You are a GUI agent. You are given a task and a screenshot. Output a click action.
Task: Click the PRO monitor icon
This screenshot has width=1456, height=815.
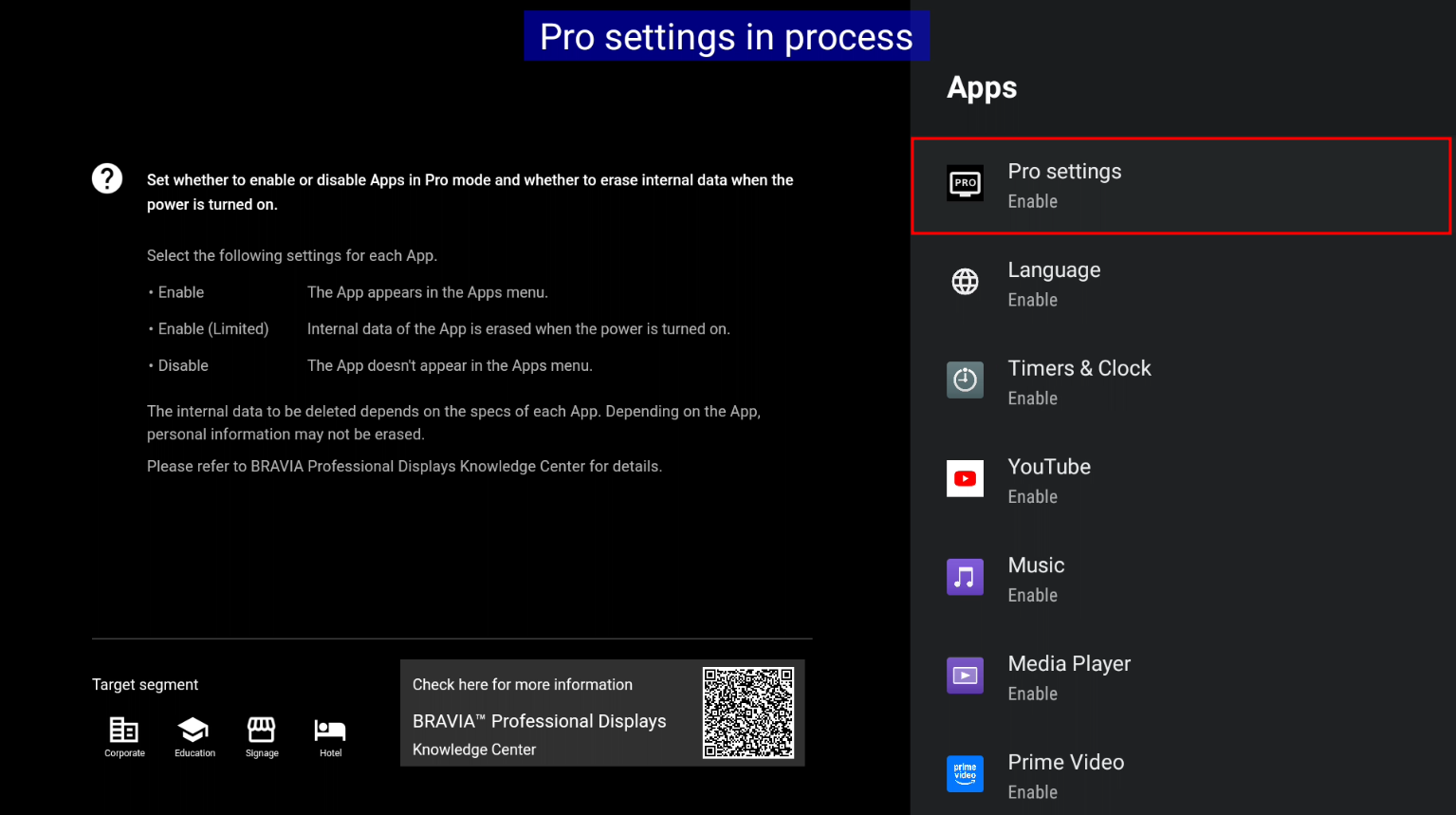point(965,183)
